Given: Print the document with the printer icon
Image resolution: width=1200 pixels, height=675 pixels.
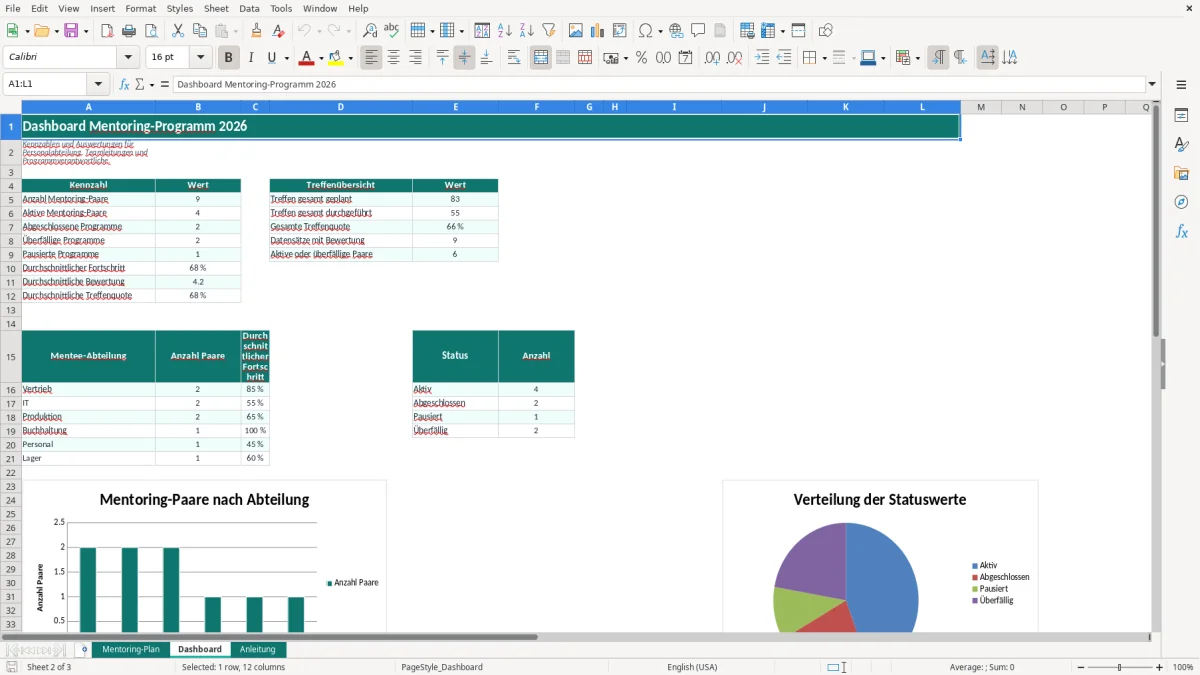Looking at the screenshot, I should click(x=129, y=31).
